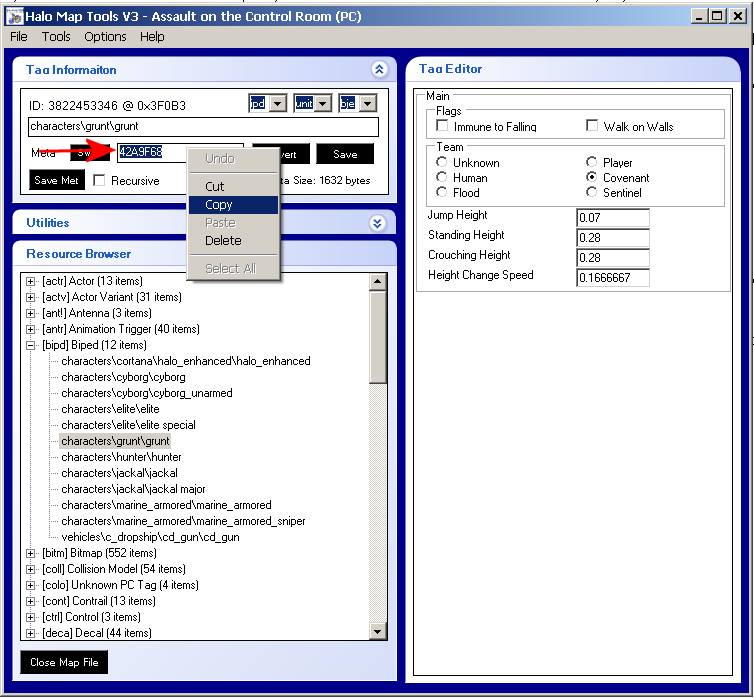Viewport: 754px width, 698px height.
Task: Select the Unknown team radio
Action: pyautogui.click(x=441, y=162)
